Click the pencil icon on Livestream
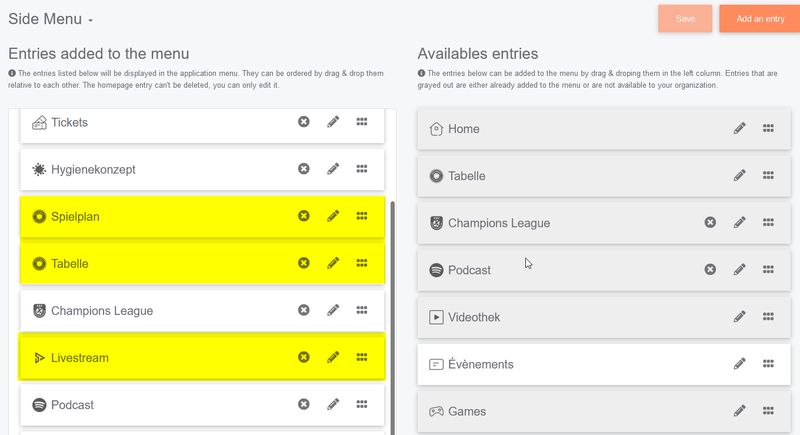The width and height of the screenshot is (800, 435). click(333, 357)
